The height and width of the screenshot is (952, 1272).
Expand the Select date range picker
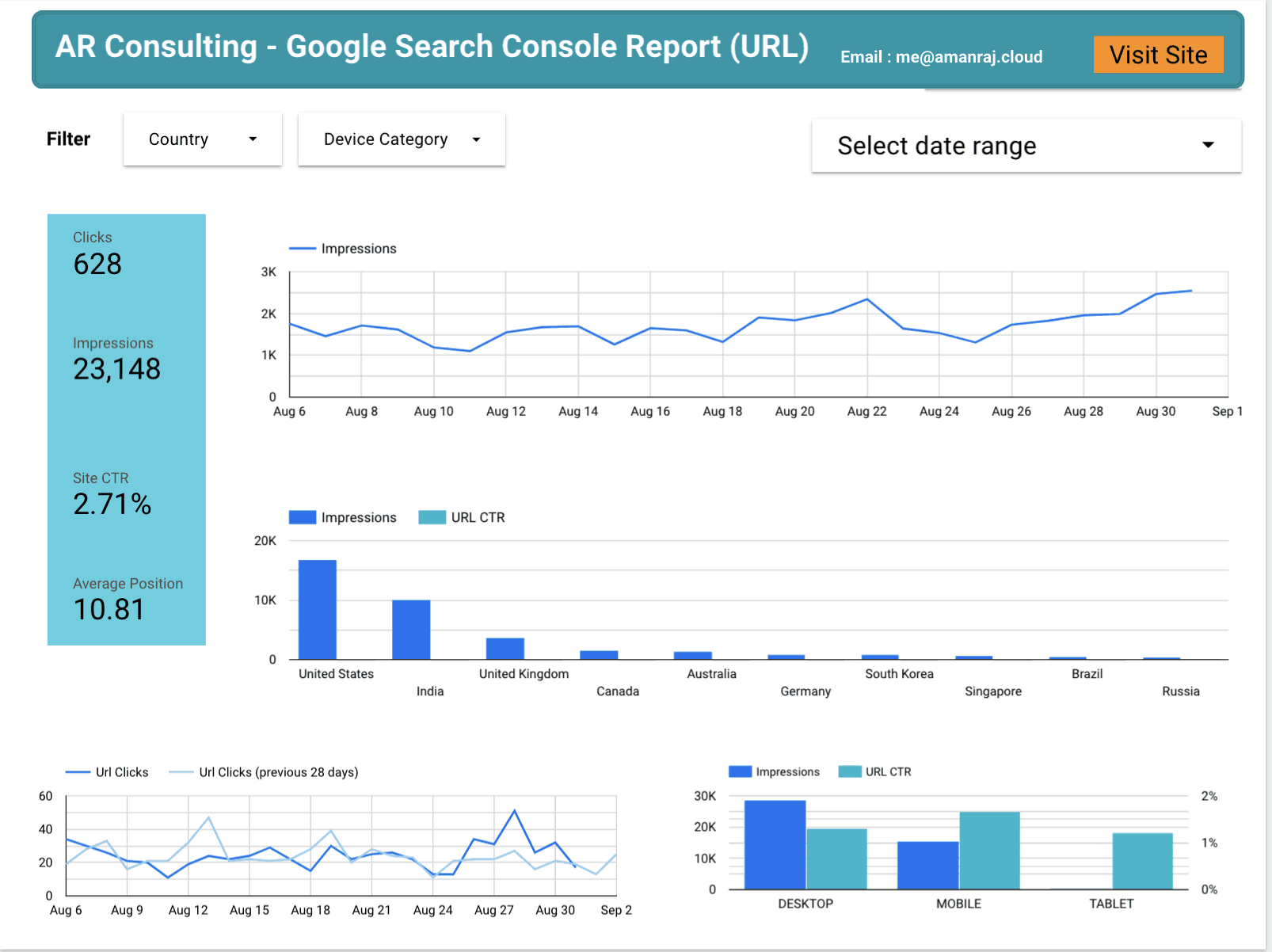pyautogui.click(x=1026, y=146)
